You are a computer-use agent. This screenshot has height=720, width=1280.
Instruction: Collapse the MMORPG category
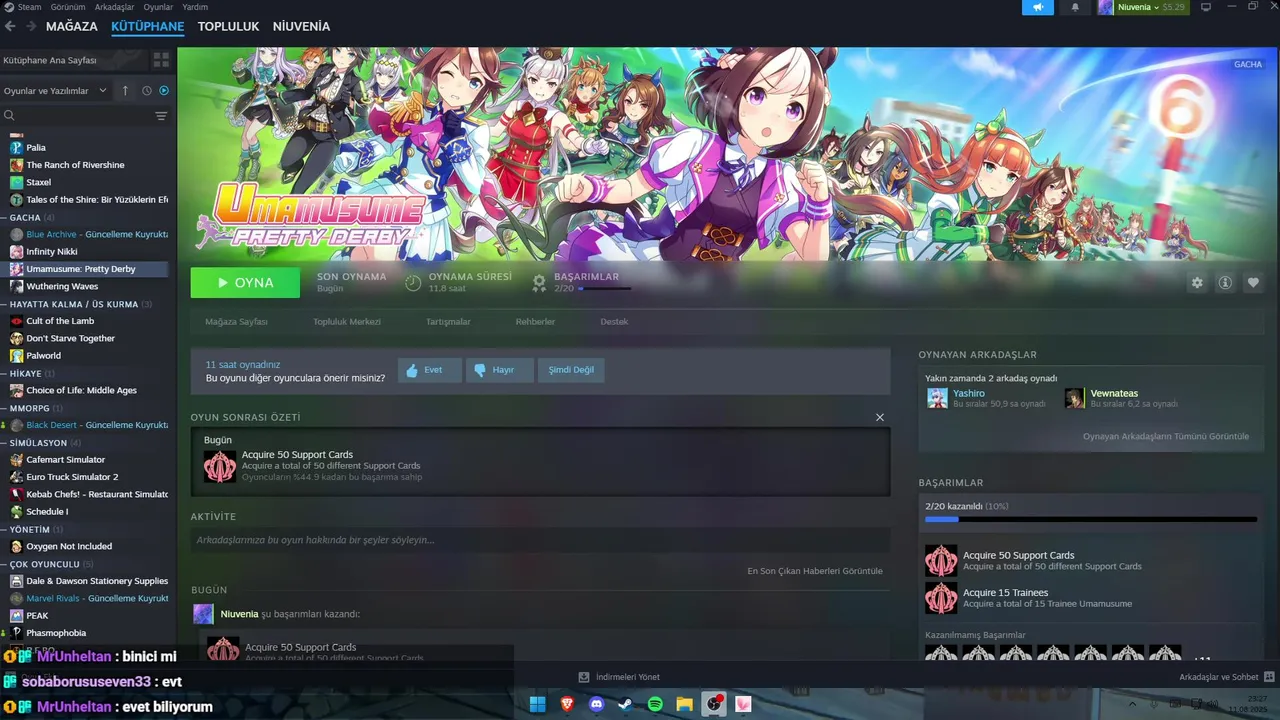click(5, 408)
